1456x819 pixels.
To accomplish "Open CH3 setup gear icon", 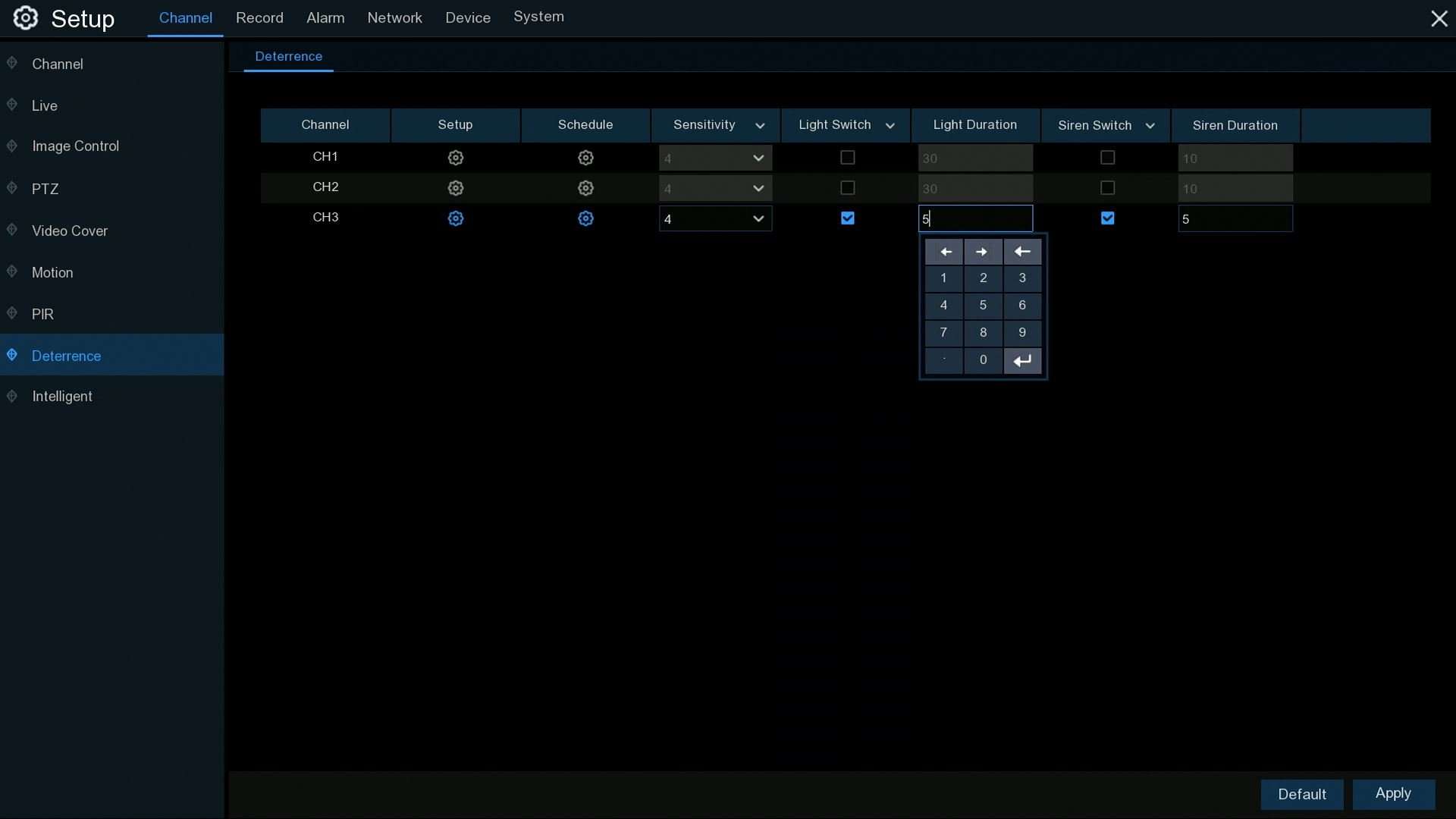I will [455, 218].
